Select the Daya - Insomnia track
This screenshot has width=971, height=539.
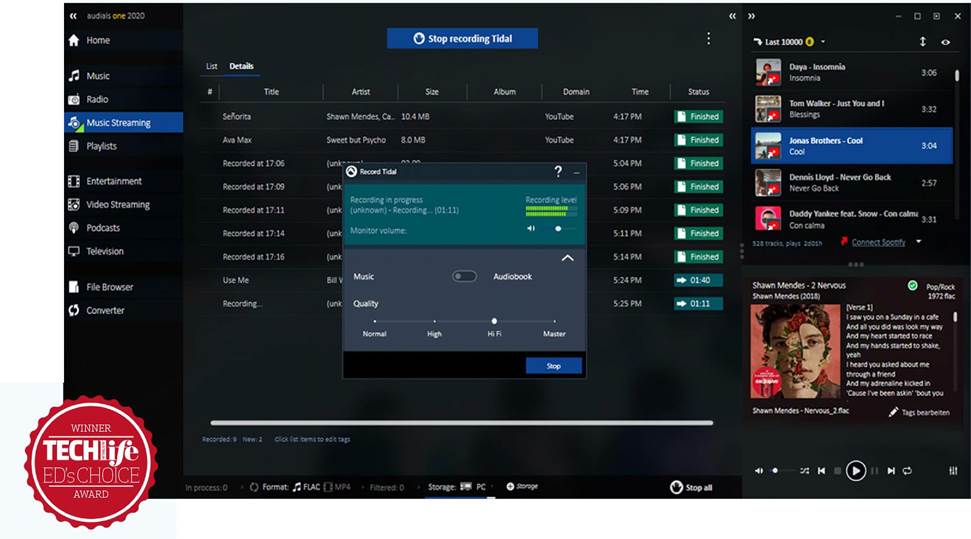pos(852,72)
